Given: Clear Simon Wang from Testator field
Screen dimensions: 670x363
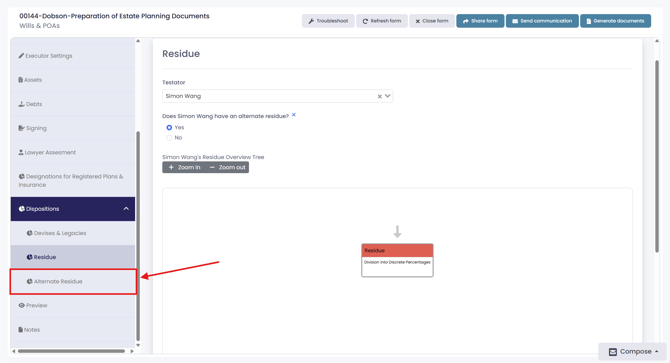Looking at the screenshot, I should [x=379, y=97].
